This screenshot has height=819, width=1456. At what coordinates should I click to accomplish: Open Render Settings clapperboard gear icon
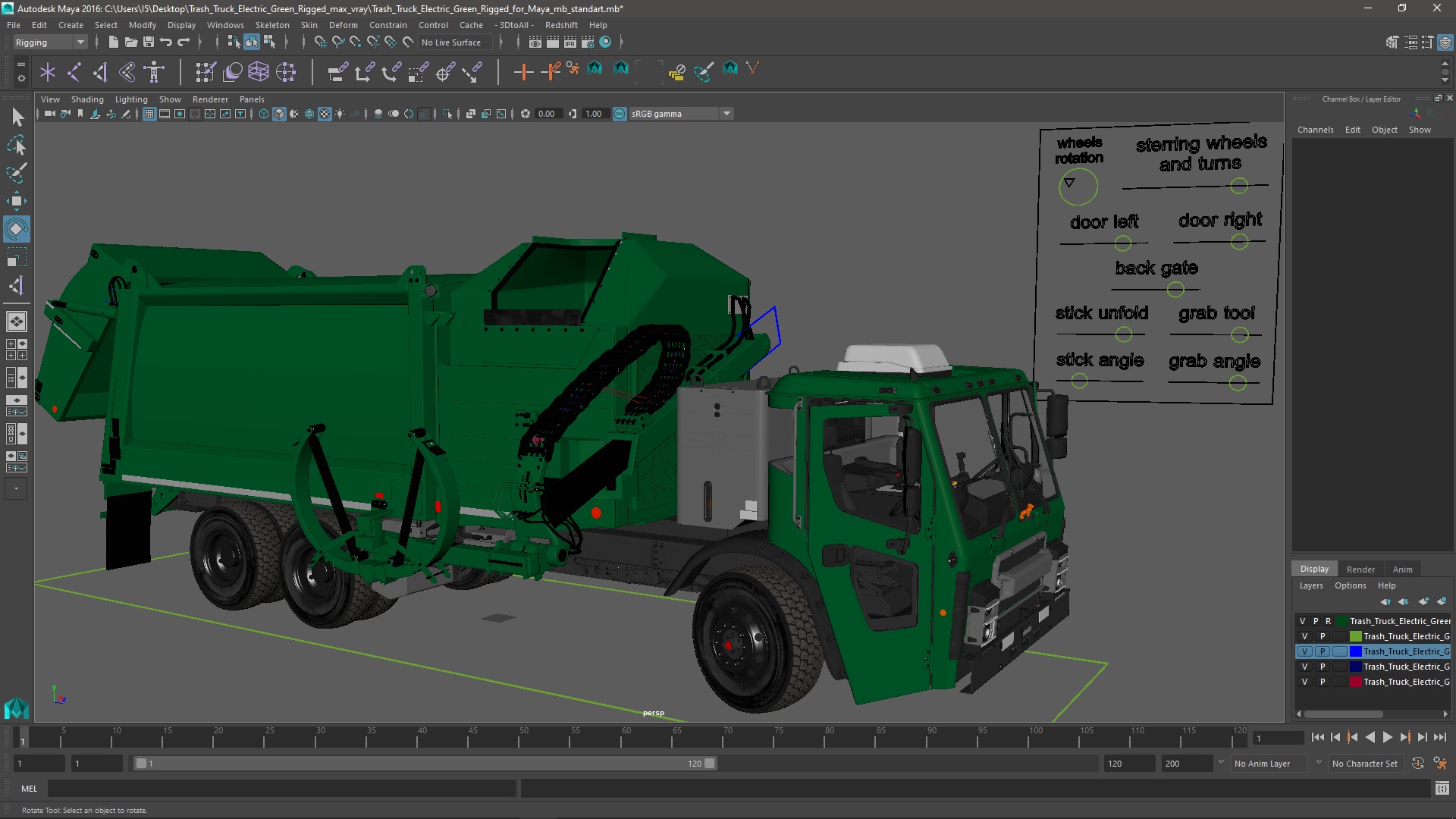click(x=587, y=42)
